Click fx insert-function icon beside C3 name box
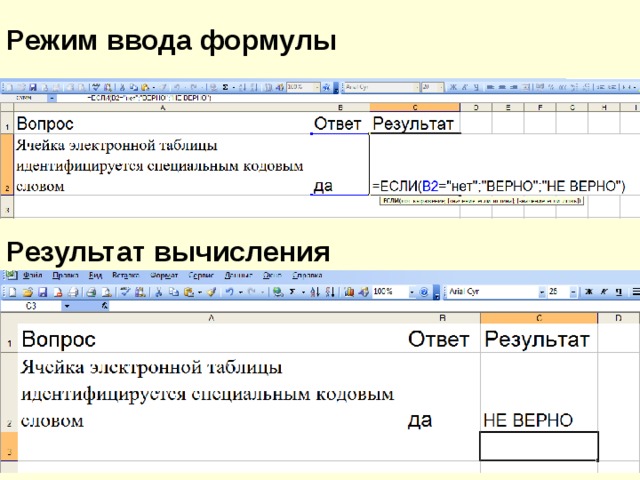Image resolution: width=640 pixels, height=480 pixels. pyautogui.click(x=105, y=305)
